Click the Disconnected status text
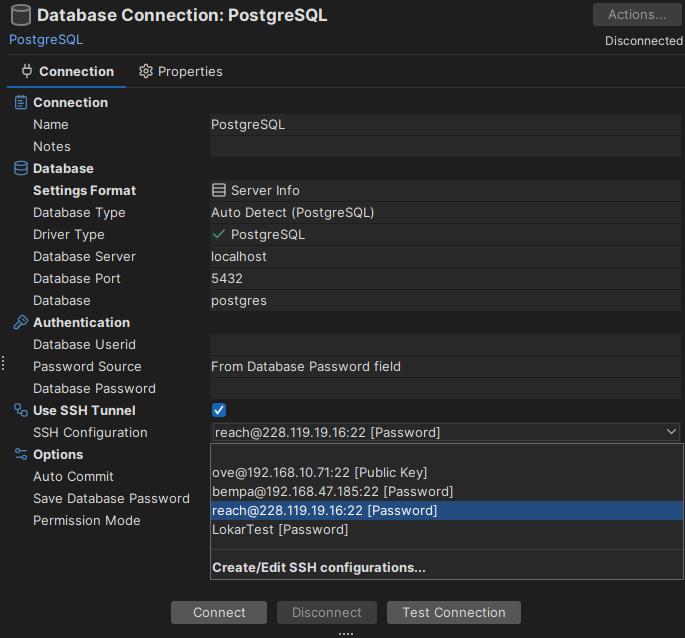This screenshot has height=638, width=685. 643,41
